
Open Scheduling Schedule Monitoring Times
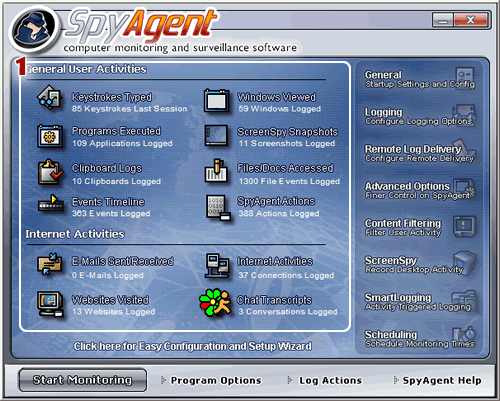coord(420,339)
